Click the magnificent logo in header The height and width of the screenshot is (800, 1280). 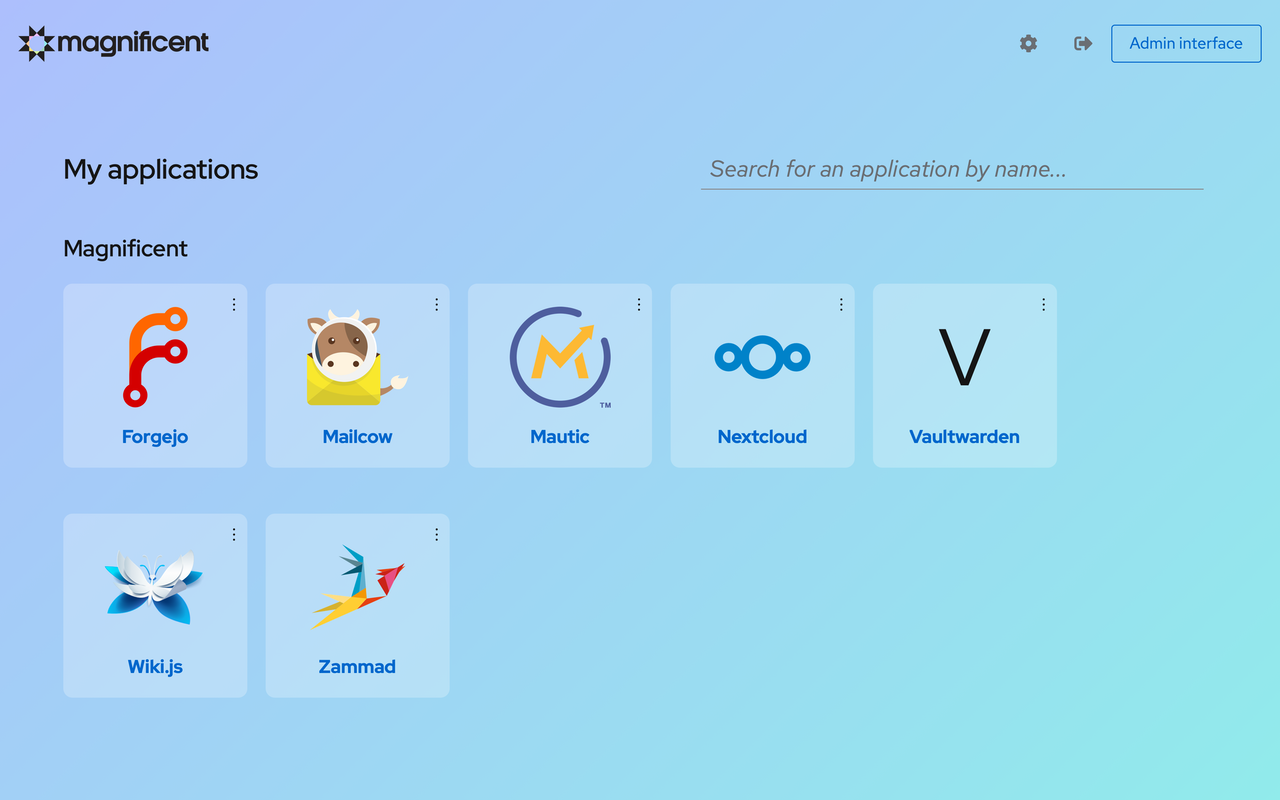pyautogui.click(x=114, y=43)
